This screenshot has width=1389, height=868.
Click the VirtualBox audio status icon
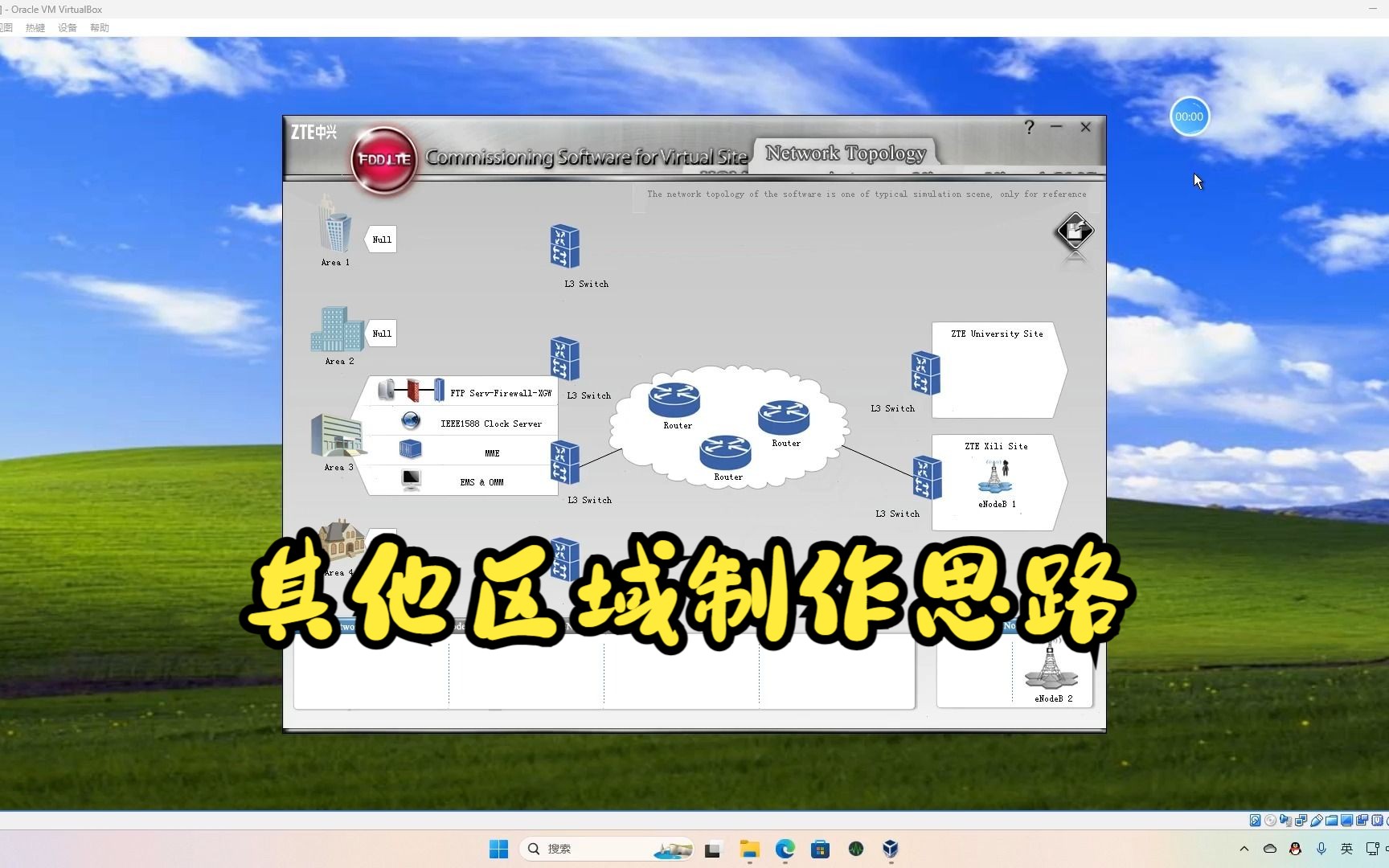click(1285, 821)
